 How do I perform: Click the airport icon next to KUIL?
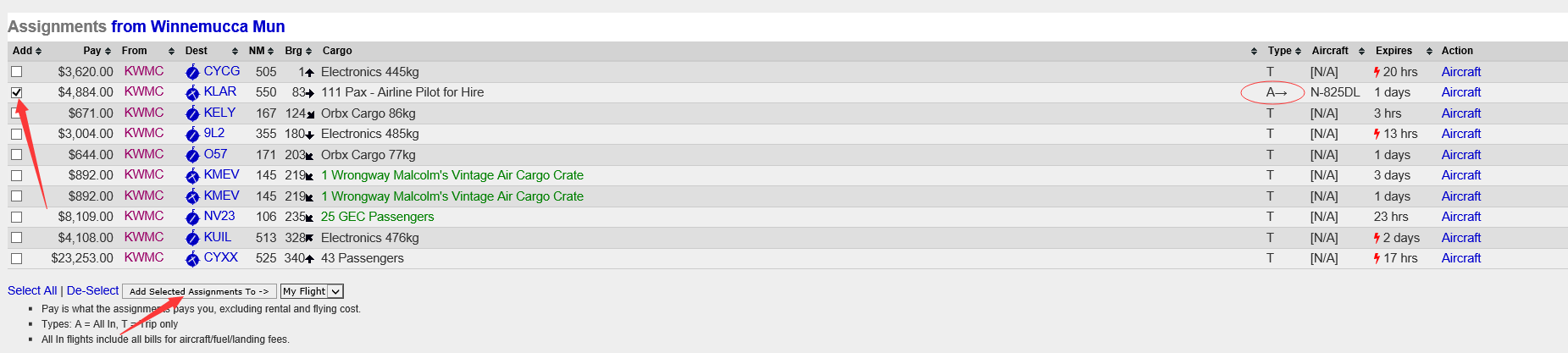pos(192,238)
